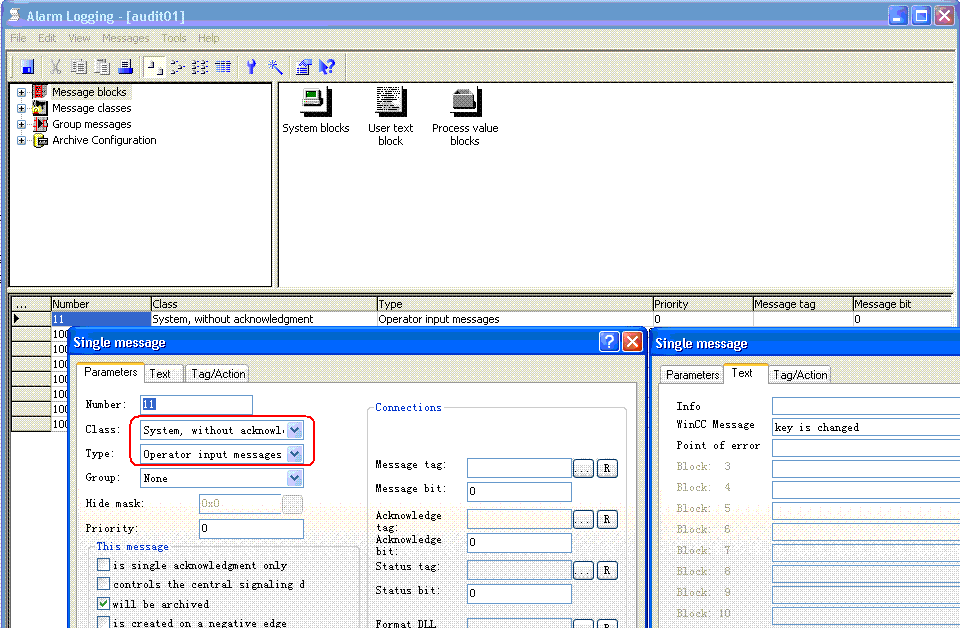
Task: Switch to large icons view in toolbar
Action: [x=155, y=67]
